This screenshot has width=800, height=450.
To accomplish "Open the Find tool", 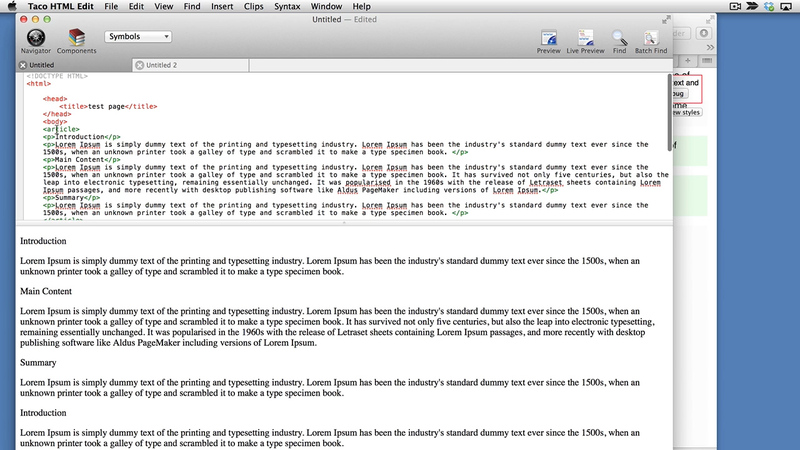I will pos(619,42).
